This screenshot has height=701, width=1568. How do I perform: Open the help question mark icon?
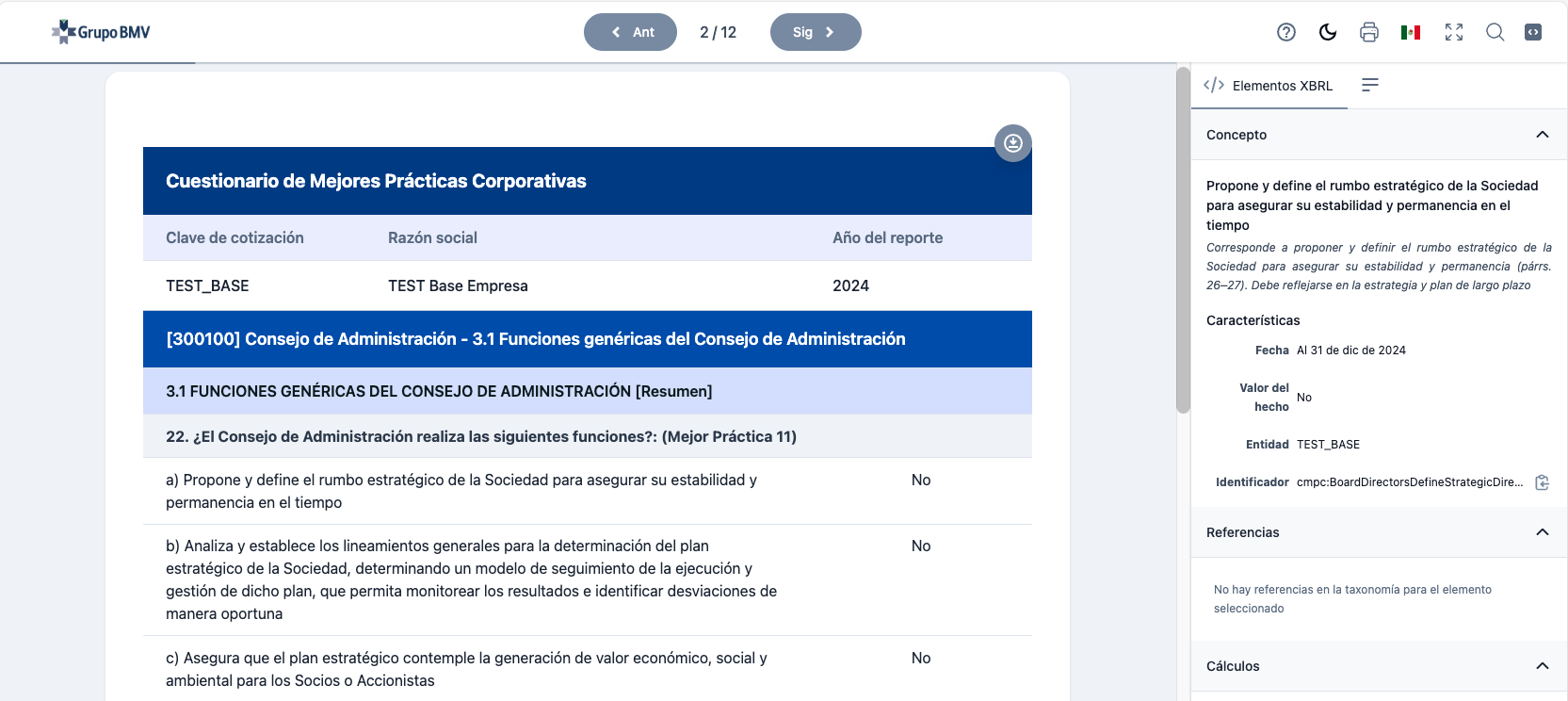pyautogui.click(x=1285, y=32)
